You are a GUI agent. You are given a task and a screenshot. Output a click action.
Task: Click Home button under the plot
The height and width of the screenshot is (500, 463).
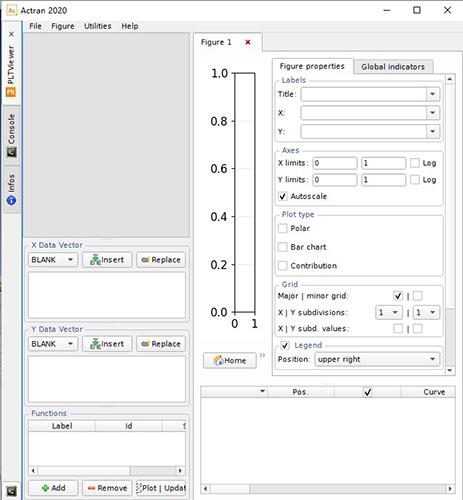pos(230,360)
